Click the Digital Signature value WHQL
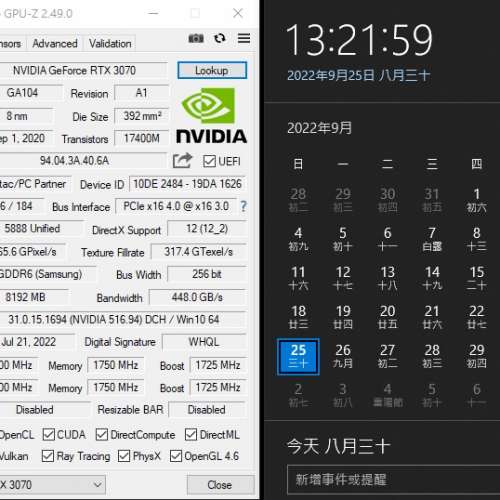 (204, 342)
